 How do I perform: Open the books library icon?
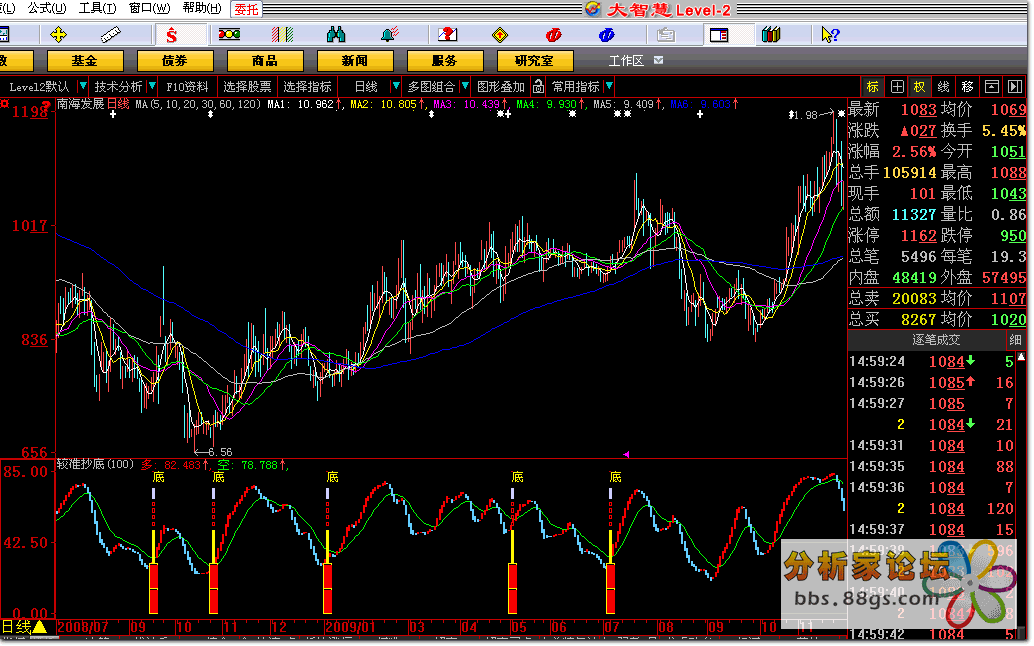771,35
